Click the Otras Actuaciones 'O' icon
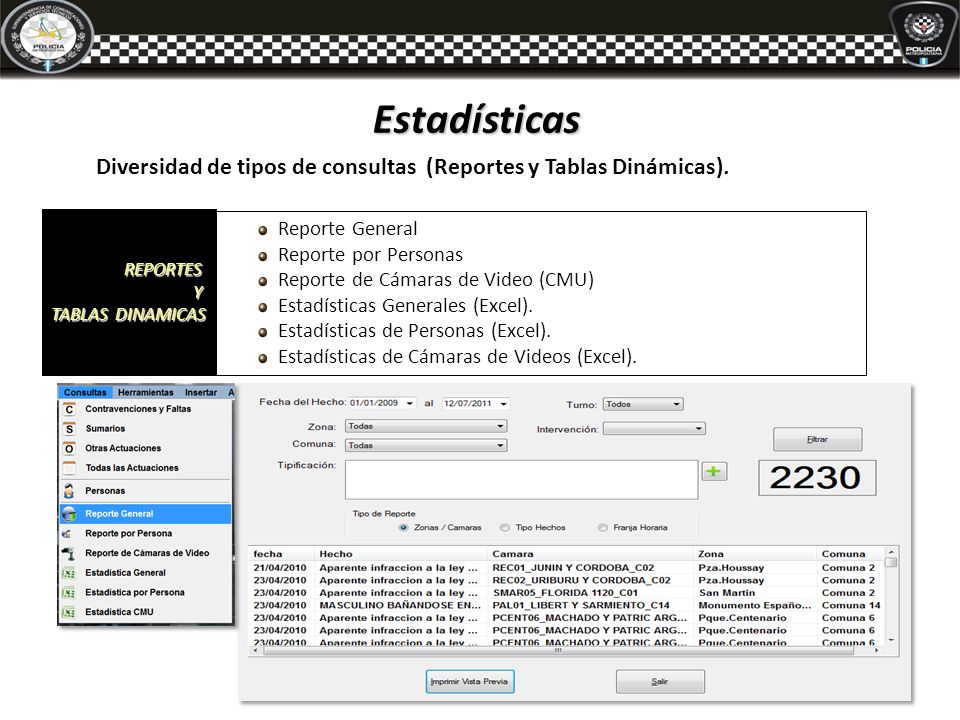Image resolution: width=960 pixels, height=720 pixels. (69, 448)
